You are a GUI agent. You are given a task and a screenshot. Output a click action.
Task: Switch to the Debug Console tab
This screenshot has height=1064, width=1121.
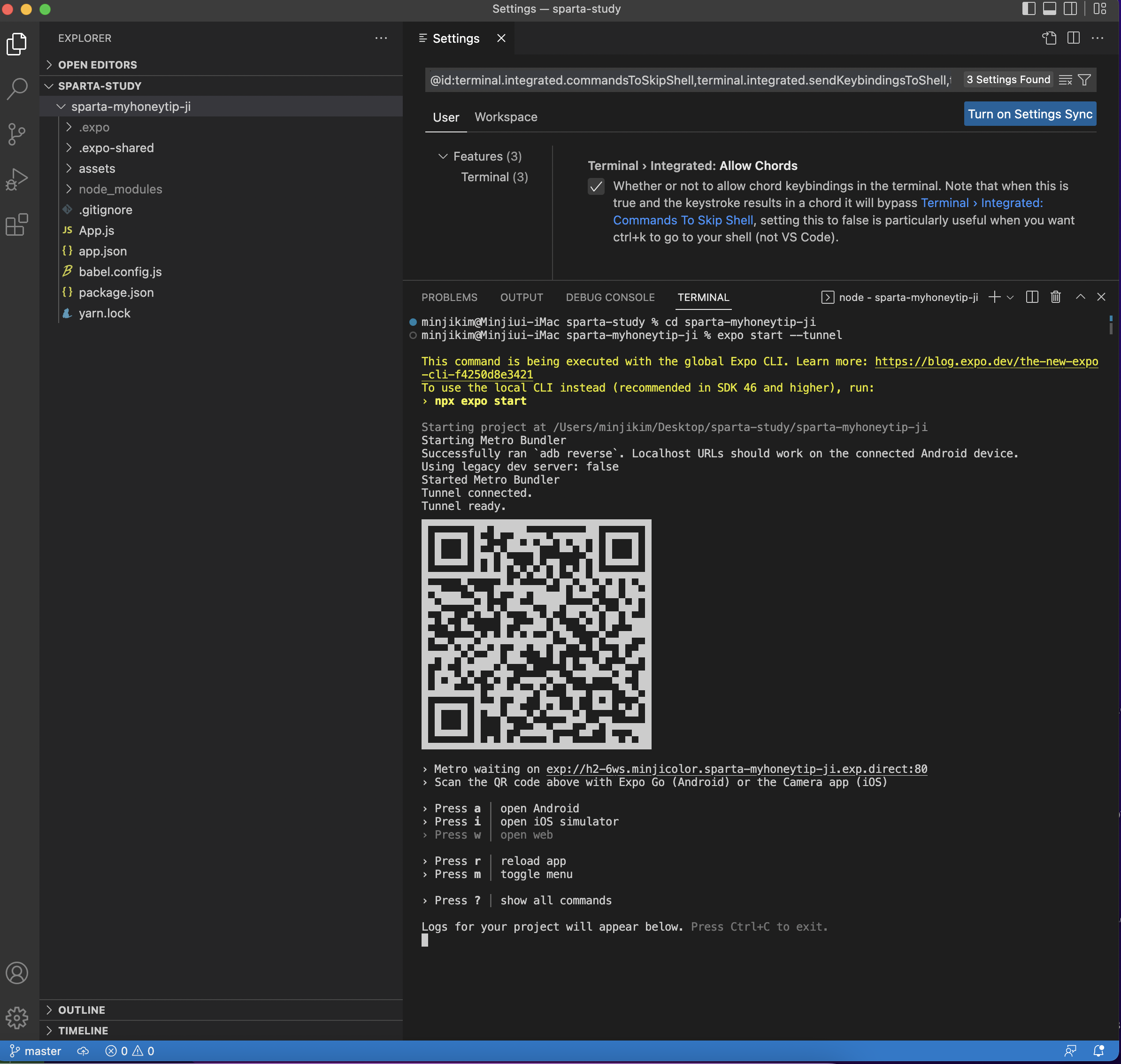pyautogui.click(x=610, y=297)
